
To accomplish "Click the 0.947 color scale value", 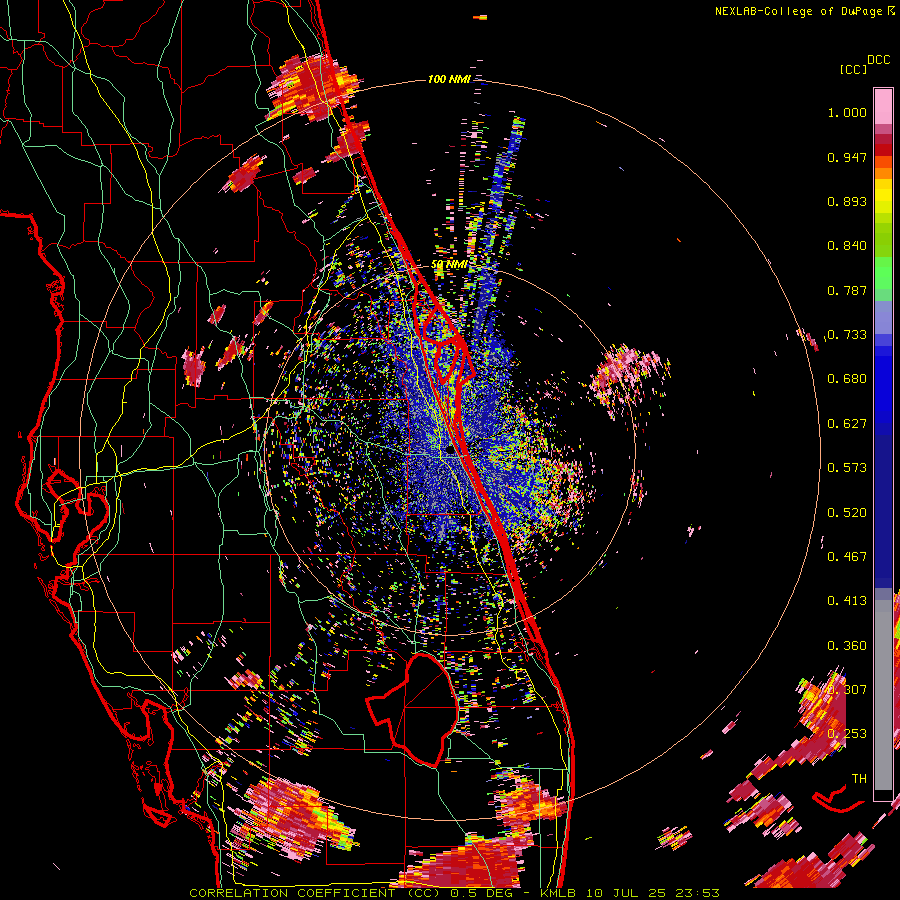I will (847, 157).
